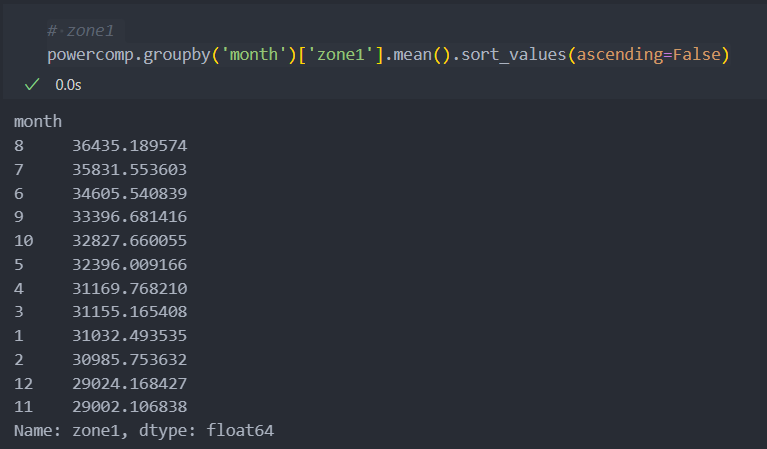The height and width of the screenshot is (449, 767).
Task: Click 'sort_values' in the code line
Action: (514, 55)
